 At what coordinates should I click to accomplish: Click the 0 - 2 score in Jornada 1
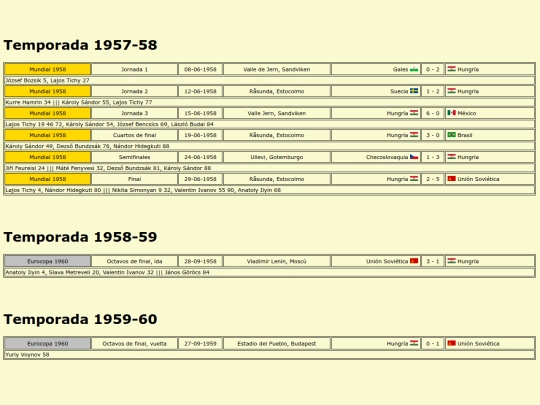coord(433,69)
